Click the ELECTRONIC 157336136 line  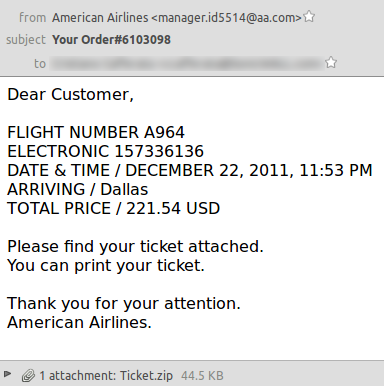(x=105, y=151)
